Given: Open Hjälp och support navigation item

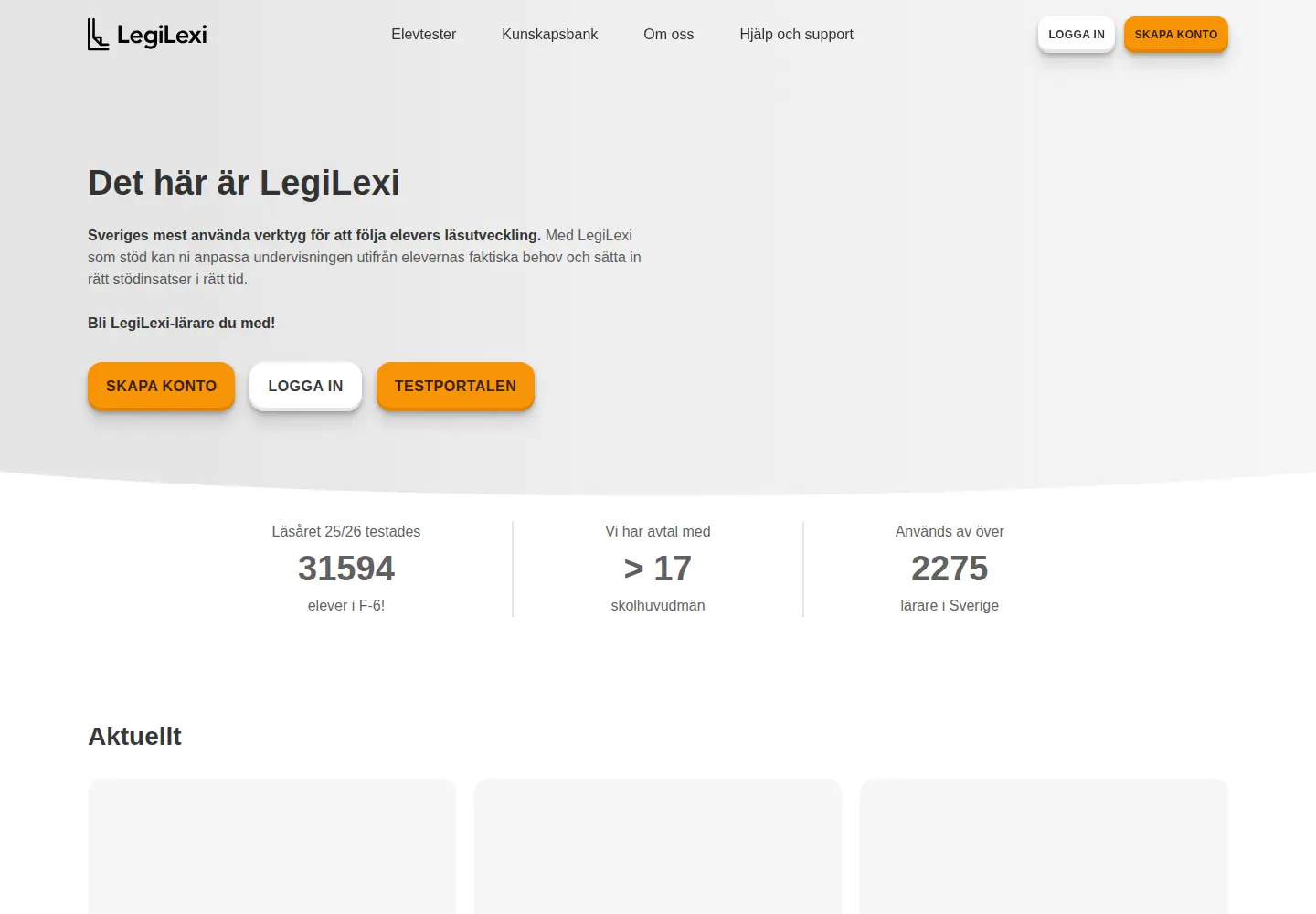Looking at the screenshot, I should point(796,35).
